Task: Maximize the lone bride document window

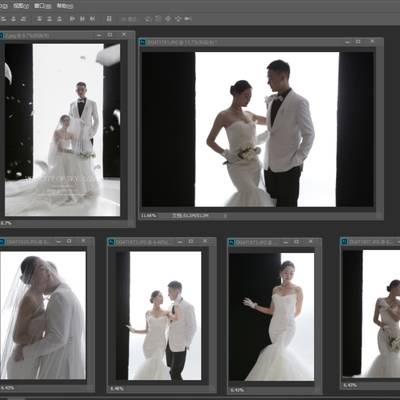Action: point(297,242)
